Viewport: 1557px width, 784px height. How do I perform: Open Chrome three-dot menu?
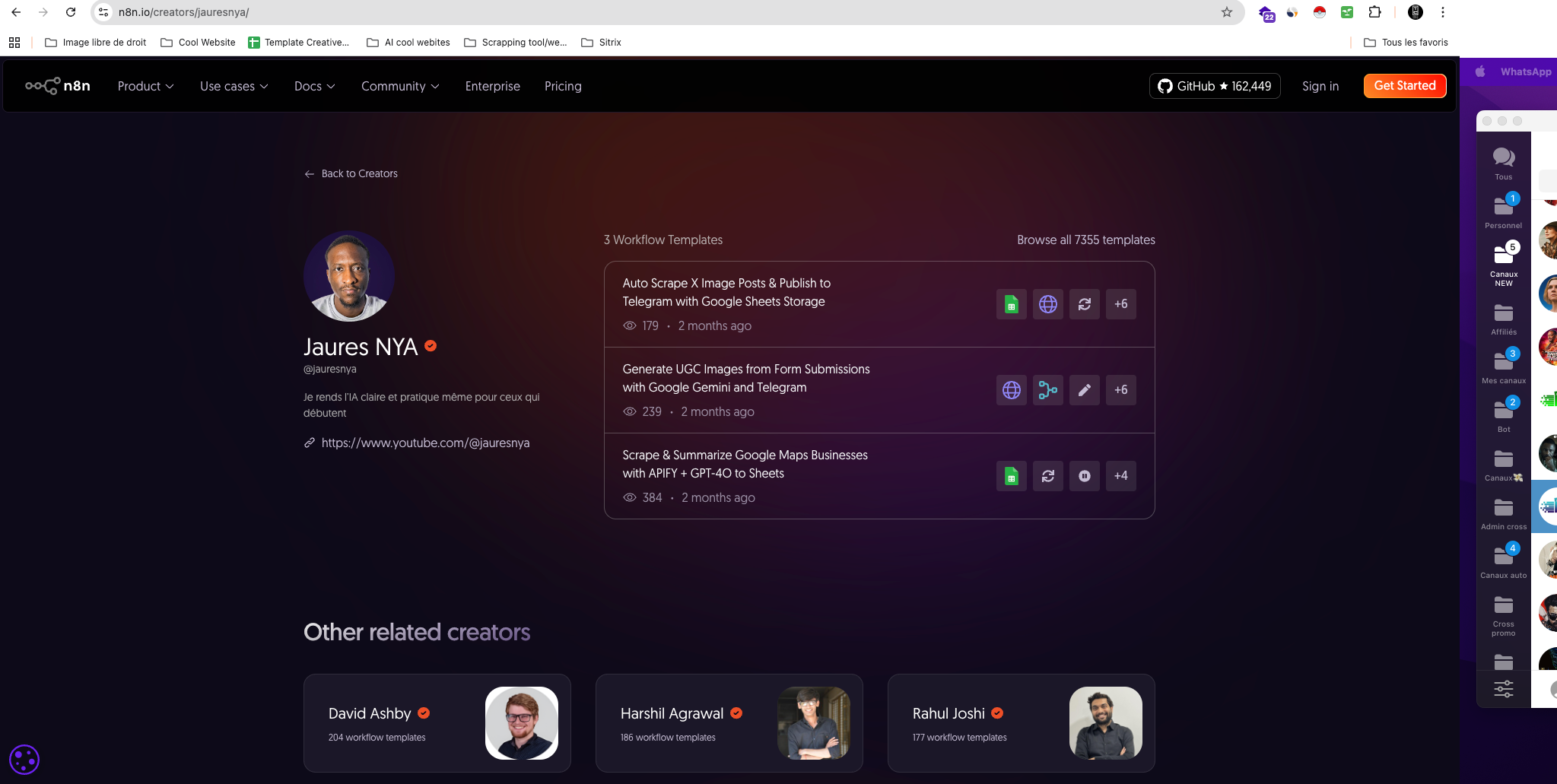1443,12
